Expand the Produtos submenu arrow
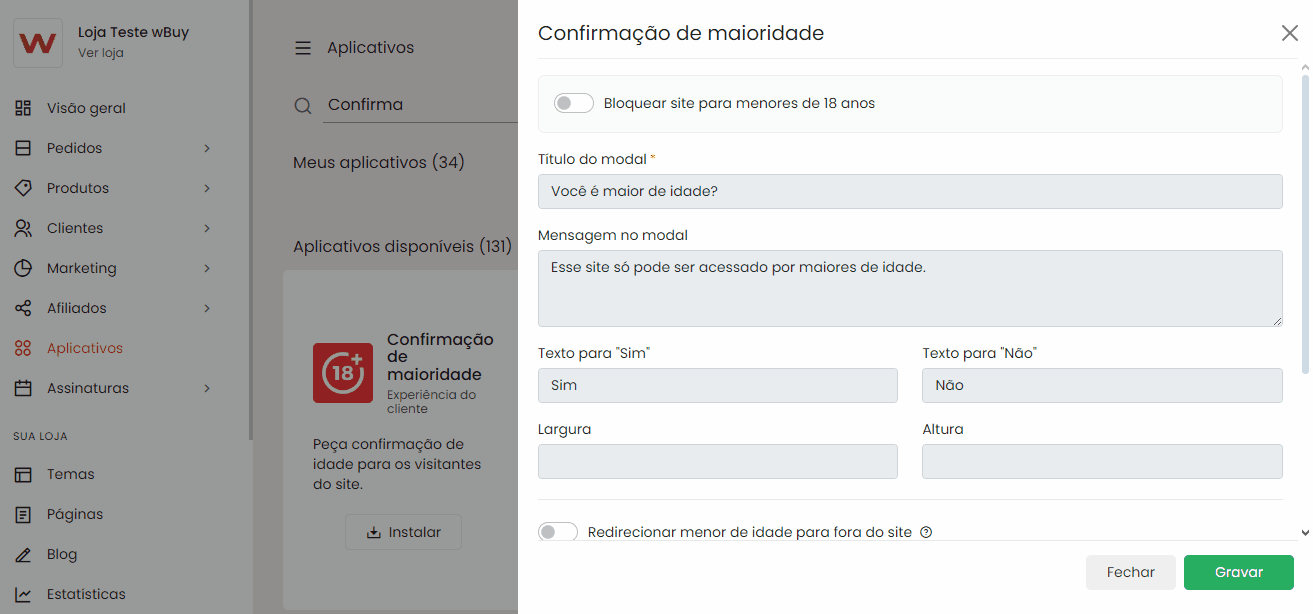 click(207, 188)
